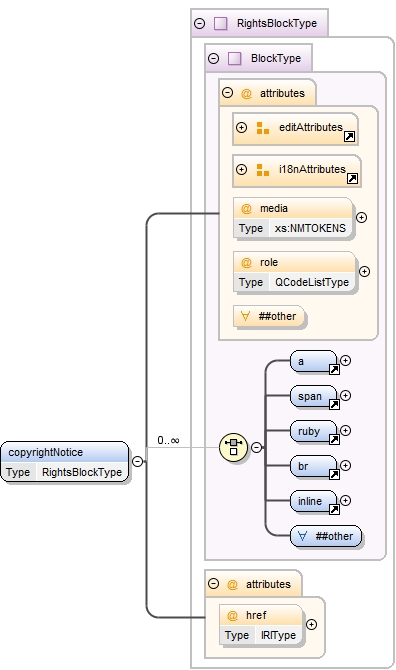Image resolution: width=396 pixels, height=670 pixels.
Task: Collapse the BlockType container
Action: (x=214, y=59)
